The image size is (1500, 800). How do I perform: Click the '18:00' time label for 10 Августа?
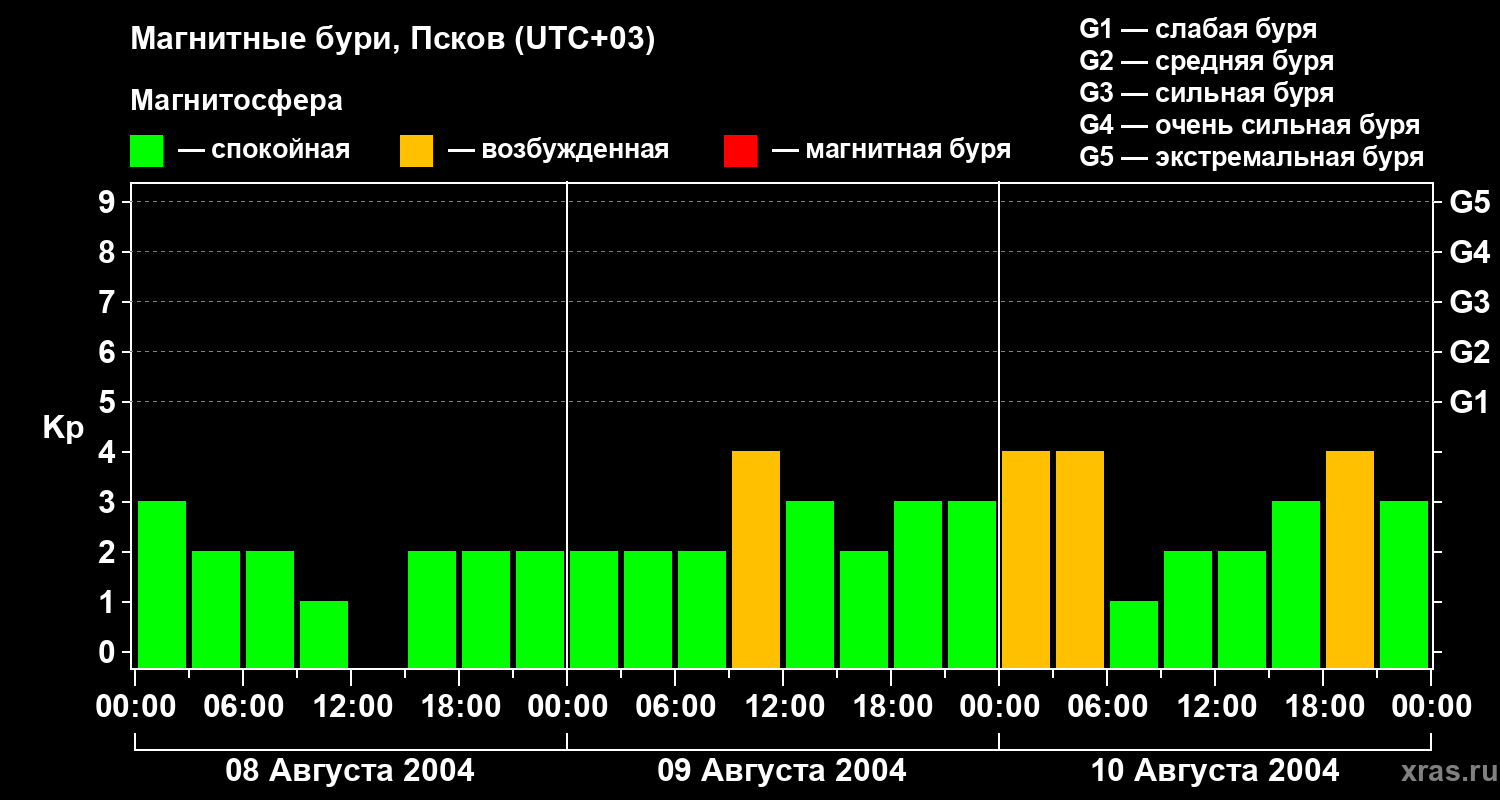(x=1323, y=706)
